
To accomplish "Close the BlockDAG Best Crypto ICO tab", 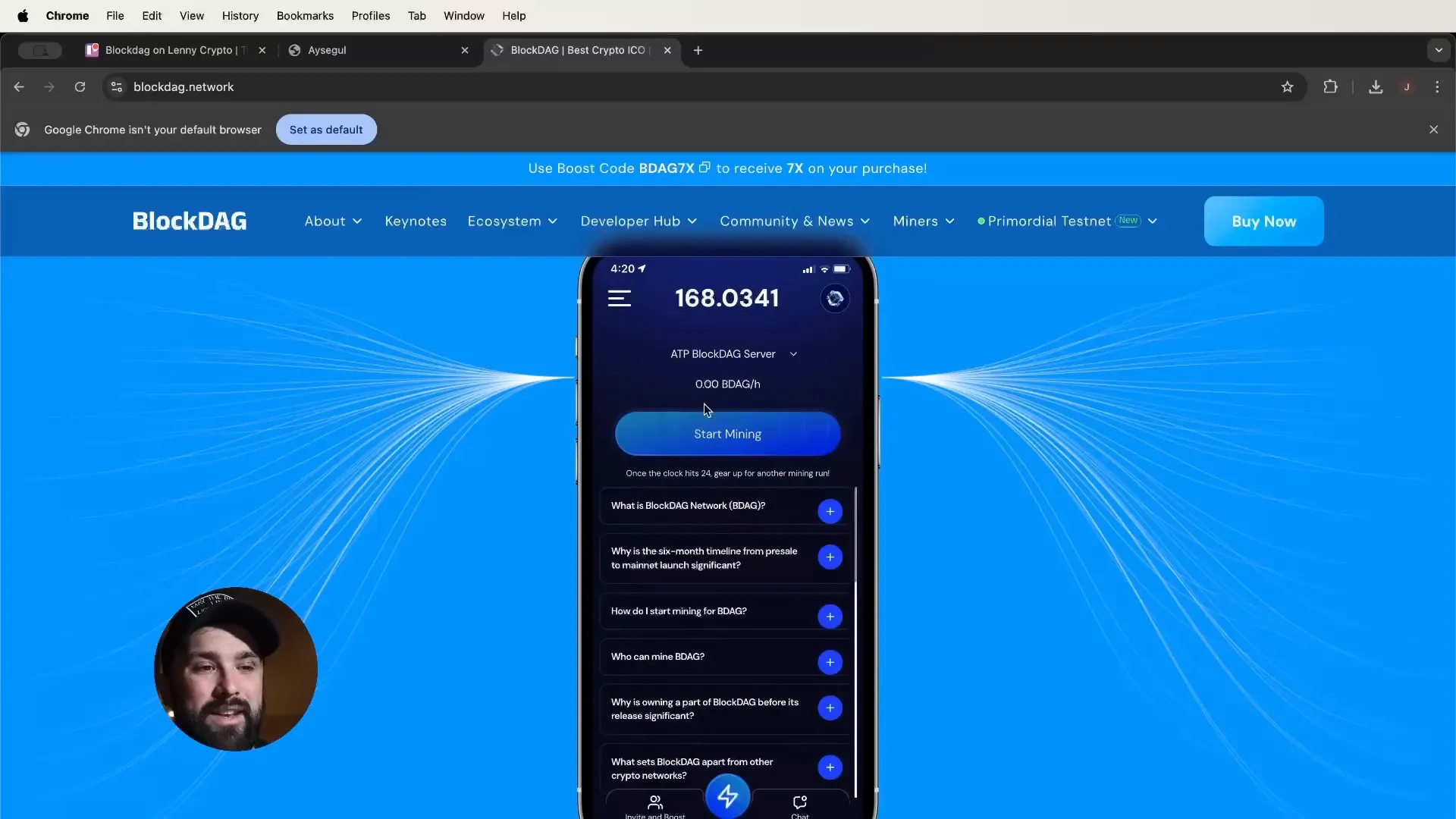I will point(667,50).
